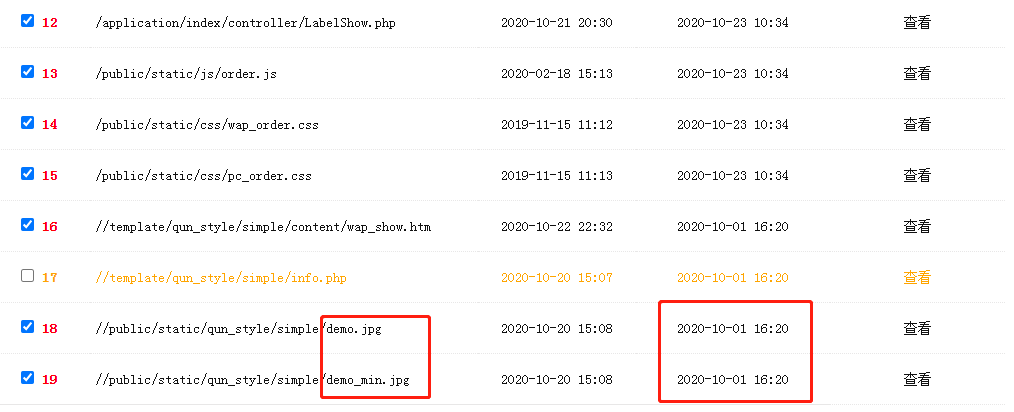Toggle checkbox for wap_show.htm row
The height and width of the screenshot is (412, 1014).
[27, 225]
